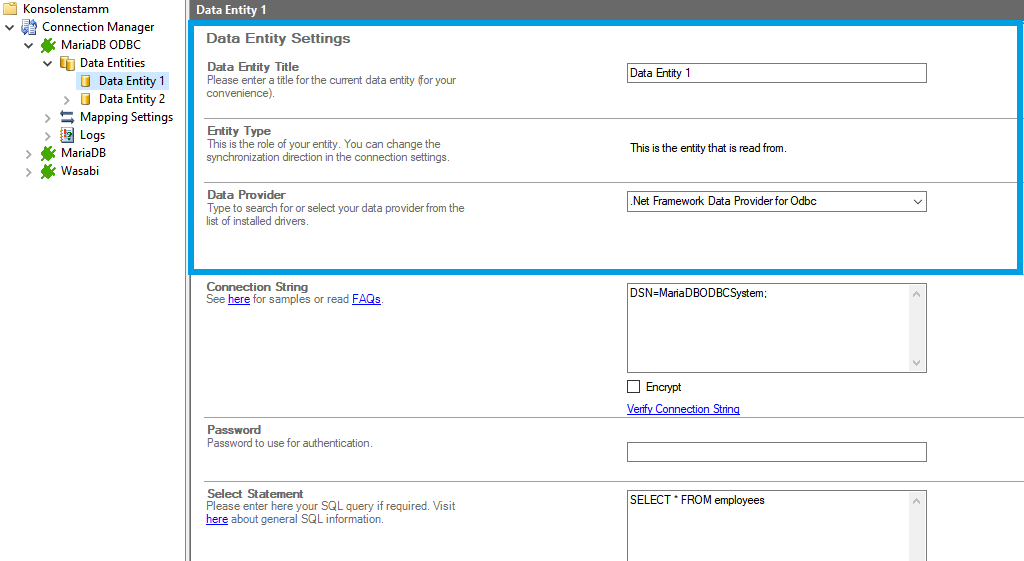Screen dimensions: 1024x561
Task: Expand the Logs tree node
Action: click(x=47, y=135)
